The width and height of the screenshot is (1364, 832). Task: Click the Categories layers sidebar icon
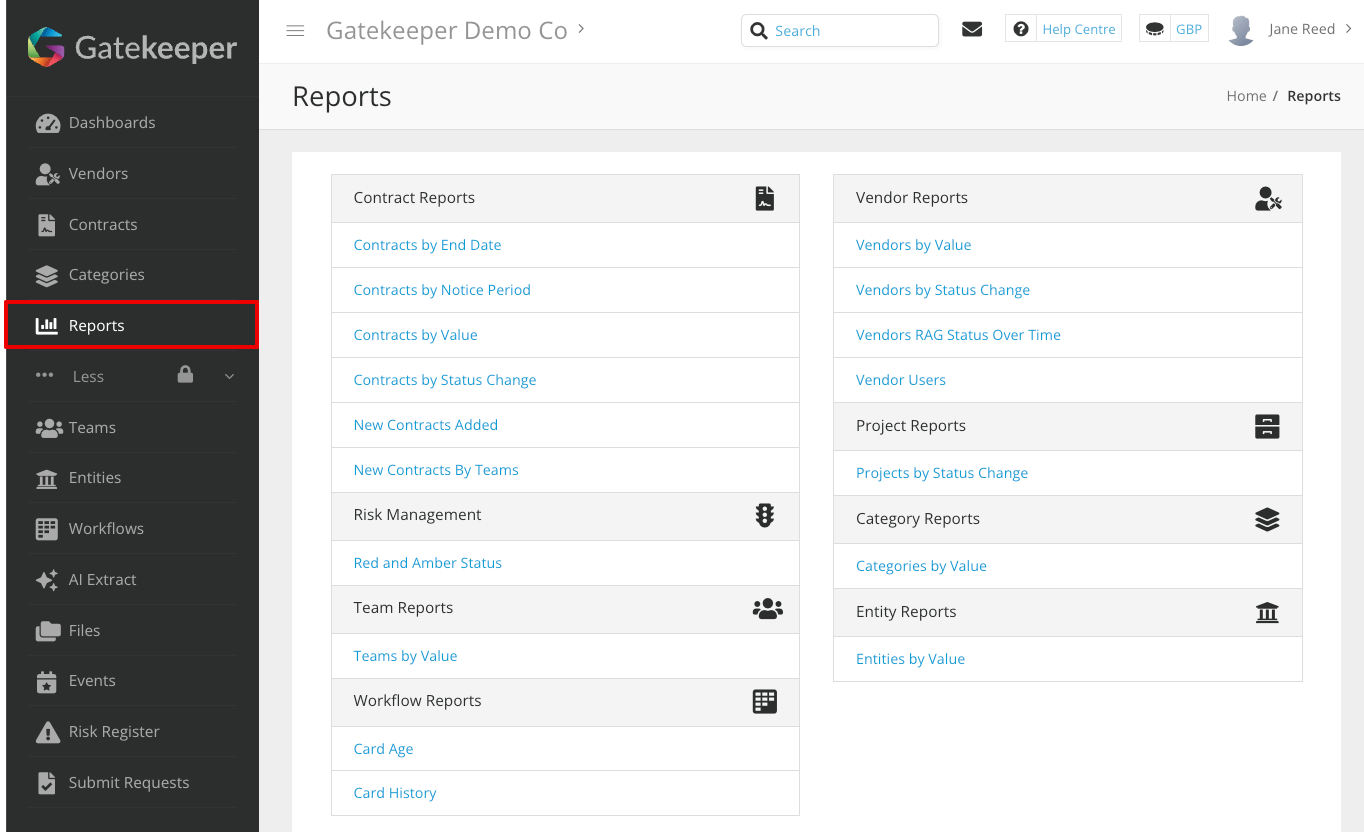click(47, 275)
